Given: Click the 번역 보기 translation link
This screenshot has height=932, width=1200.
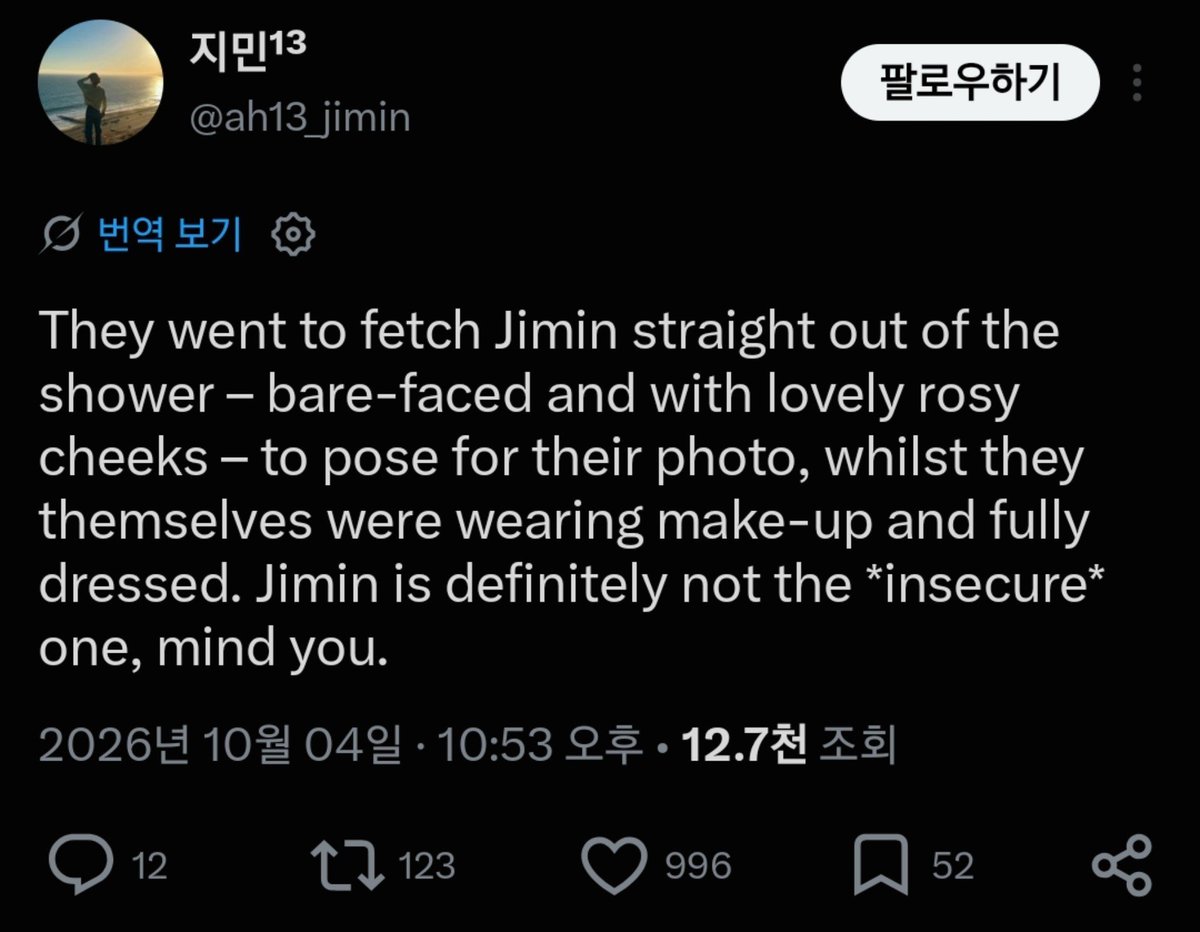Looking at the screenshot, I should [170, 235].
